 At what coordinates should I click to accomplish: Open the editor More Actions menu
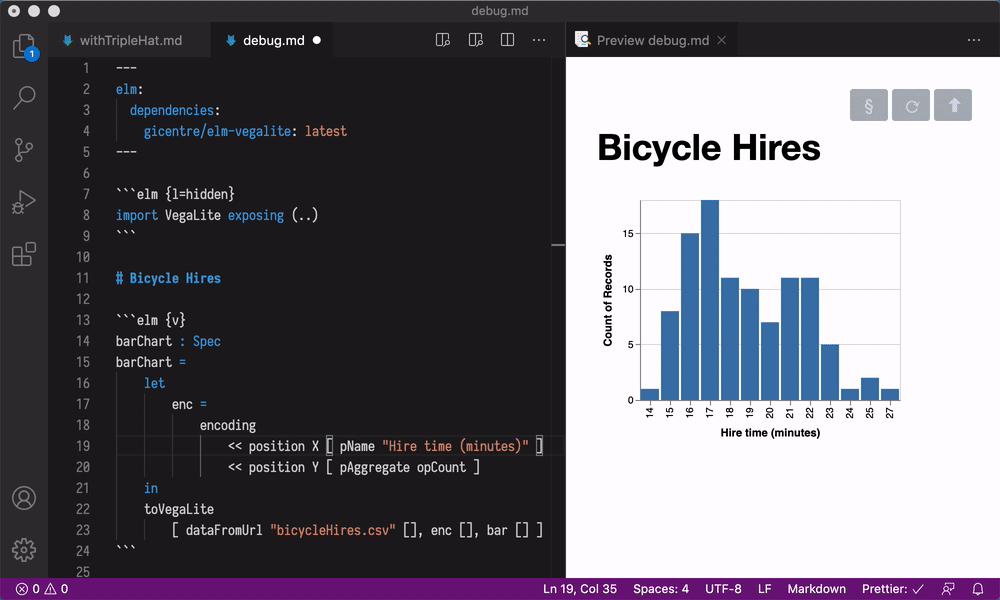point(539,40)
